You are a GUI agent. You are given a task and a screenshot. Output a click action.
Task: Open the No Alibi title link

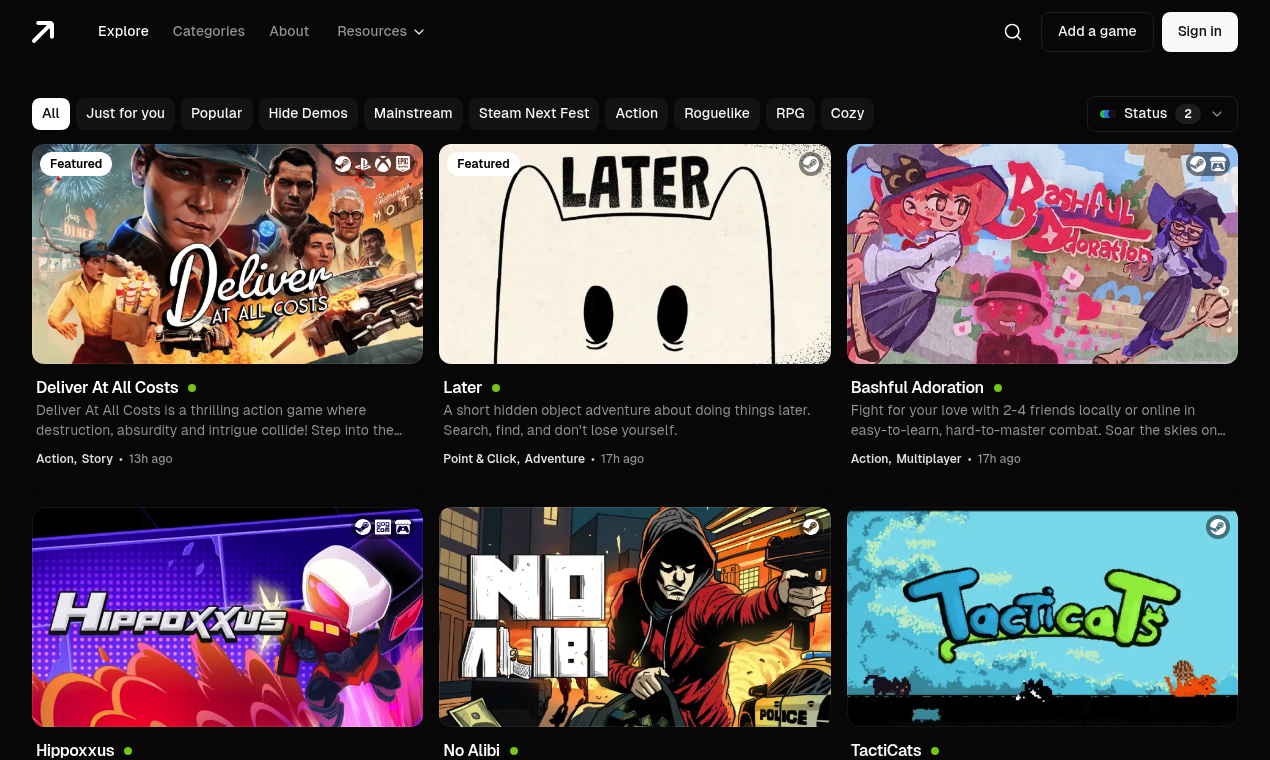[472, 751]
